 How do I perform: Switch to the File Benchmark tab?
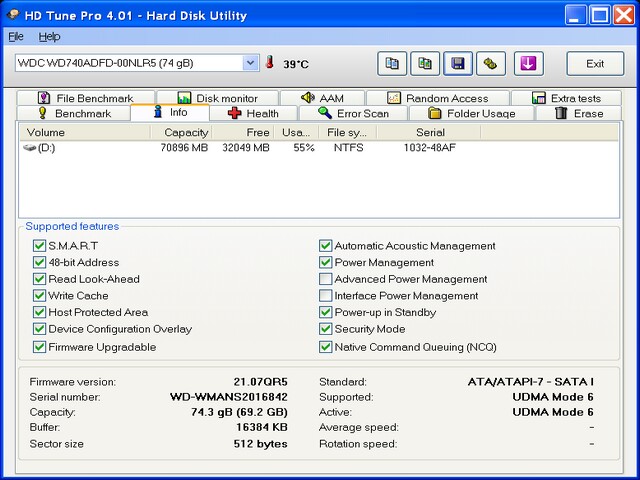click(x=86, y=98)
